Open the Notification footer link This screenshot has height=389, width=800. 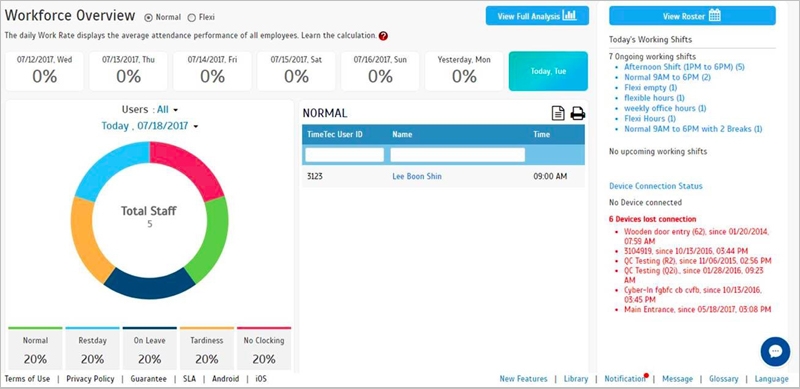tap(625, 379)
